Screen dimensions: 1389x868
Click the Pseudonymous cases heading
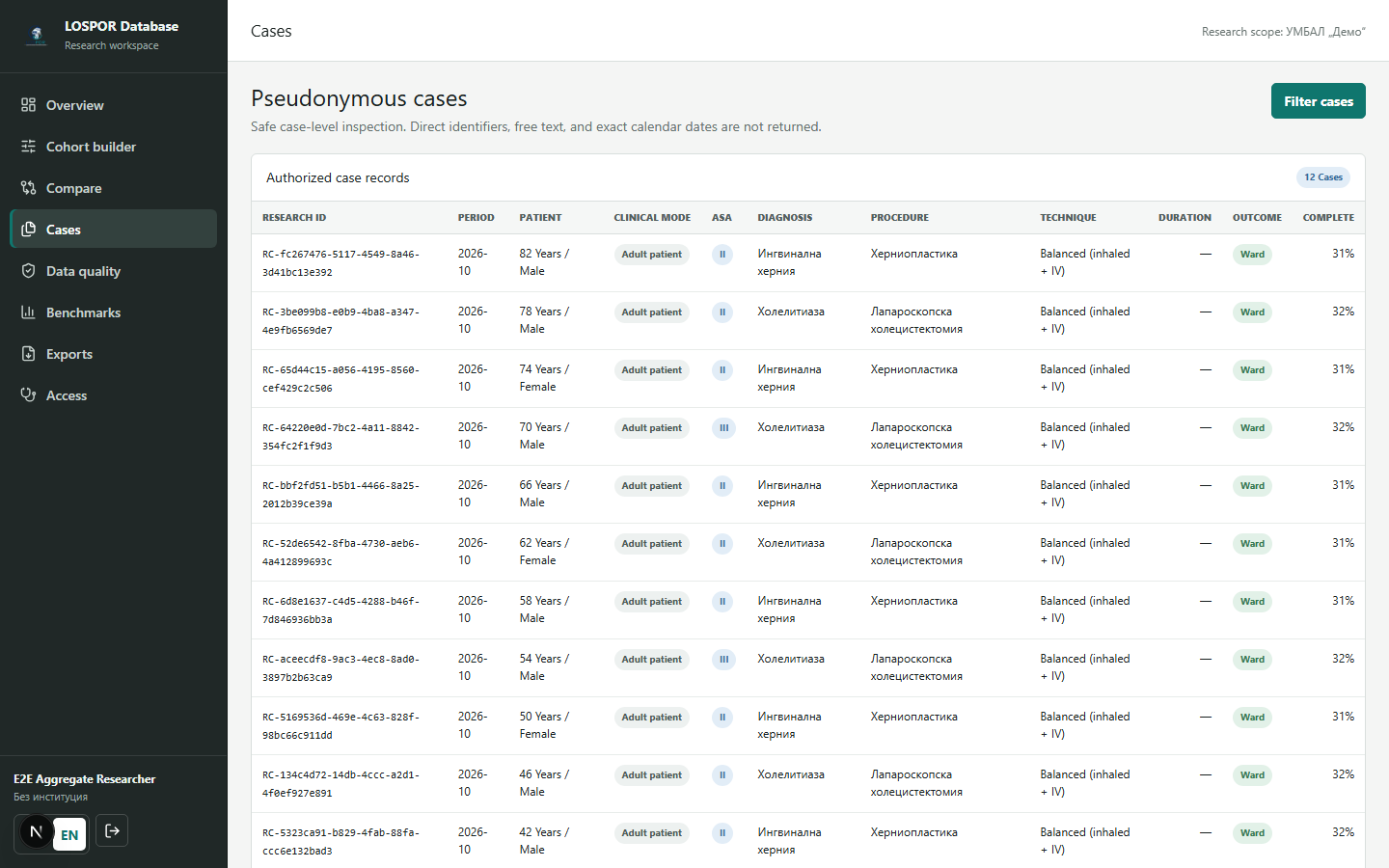pos(359,98)
